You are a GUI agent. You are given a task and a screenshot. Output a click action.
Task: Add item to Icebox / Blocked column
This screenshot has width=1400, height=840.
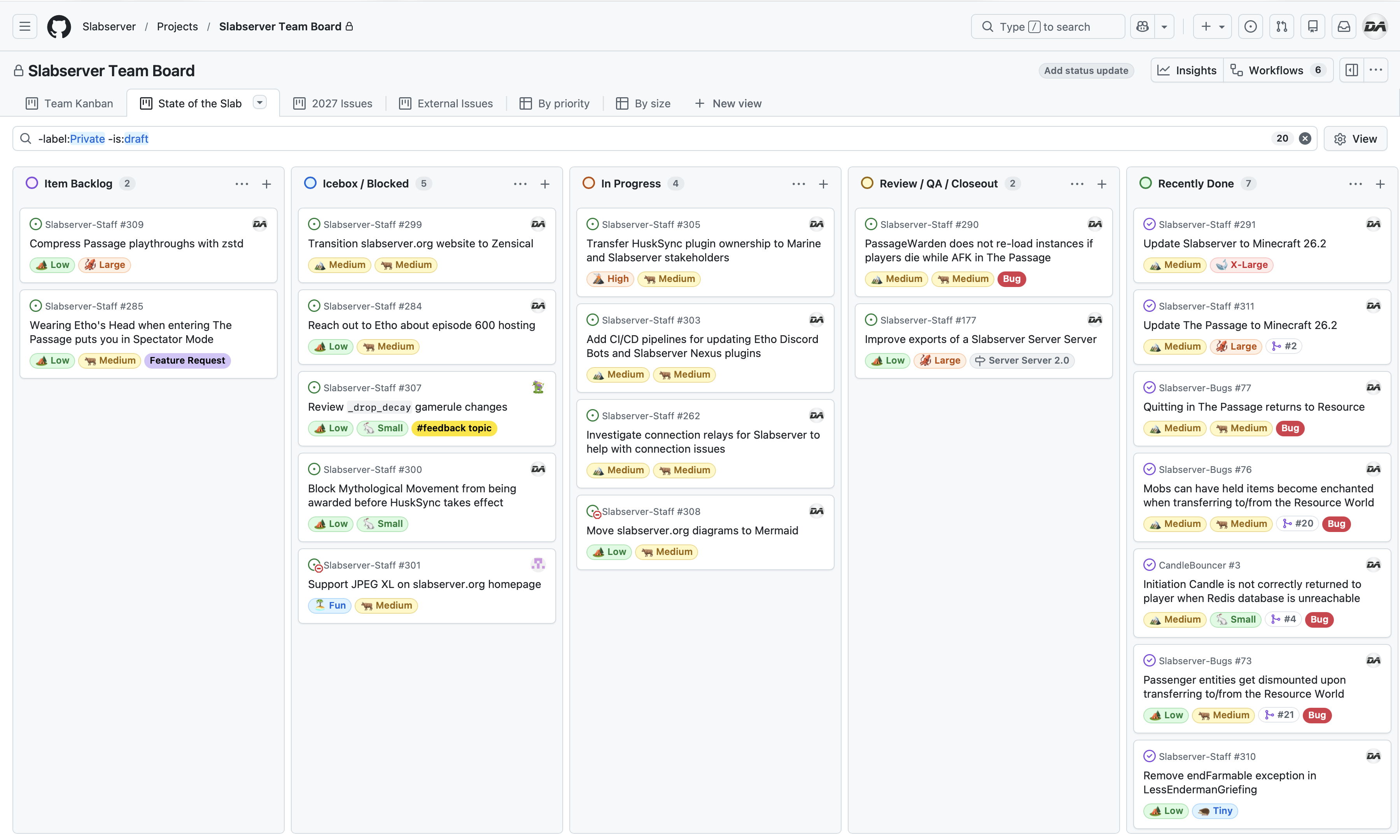(x=545, y=184)
